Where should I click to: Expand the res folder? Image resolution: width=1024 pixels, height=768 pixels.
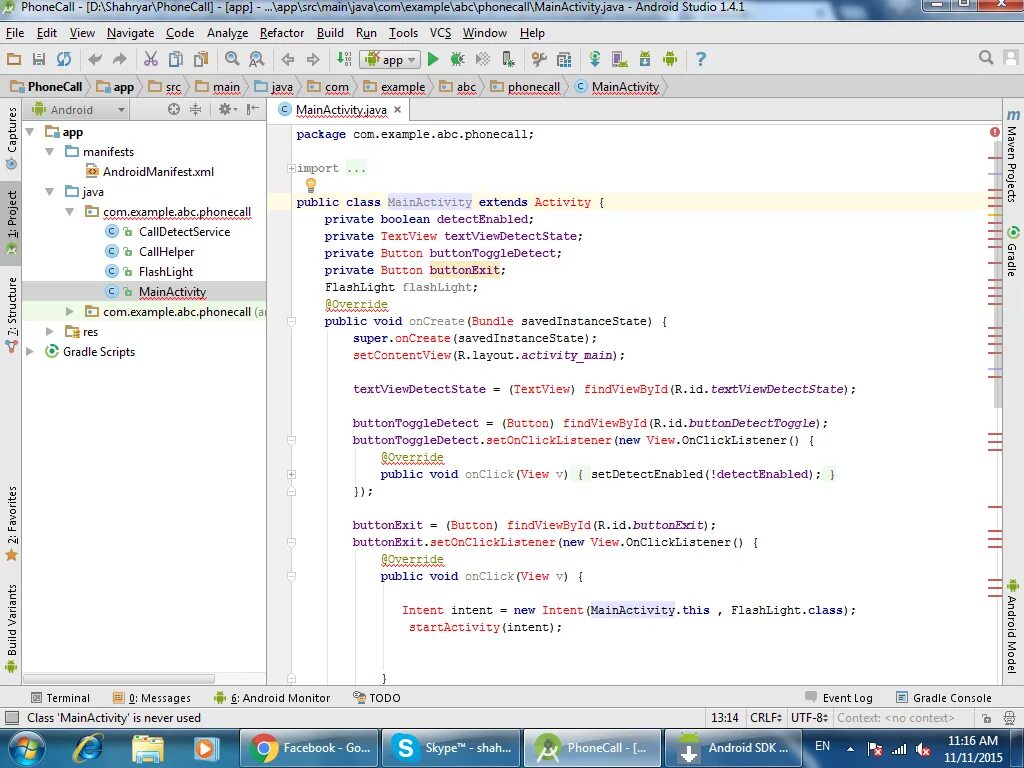click(x=50, y=332)
